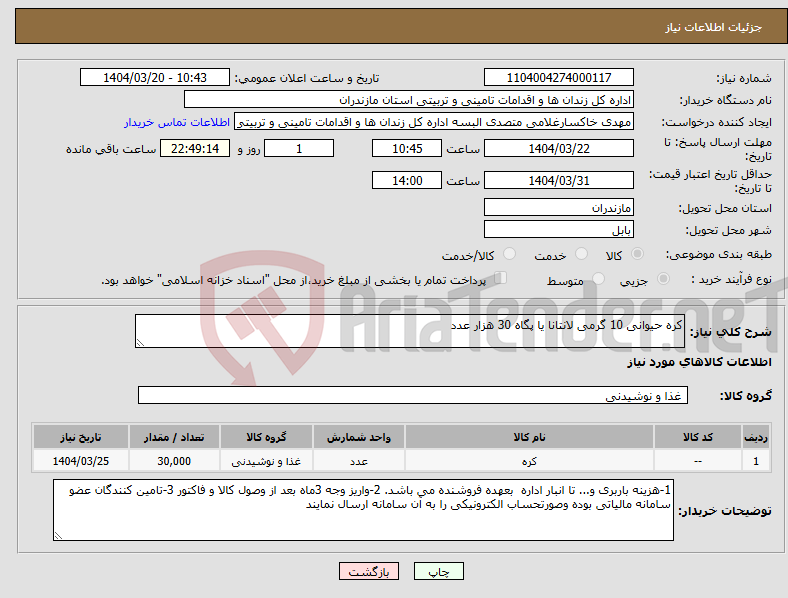788x598 pixels.
Task: Click delivery city field بابل
Action: (558, 230)
